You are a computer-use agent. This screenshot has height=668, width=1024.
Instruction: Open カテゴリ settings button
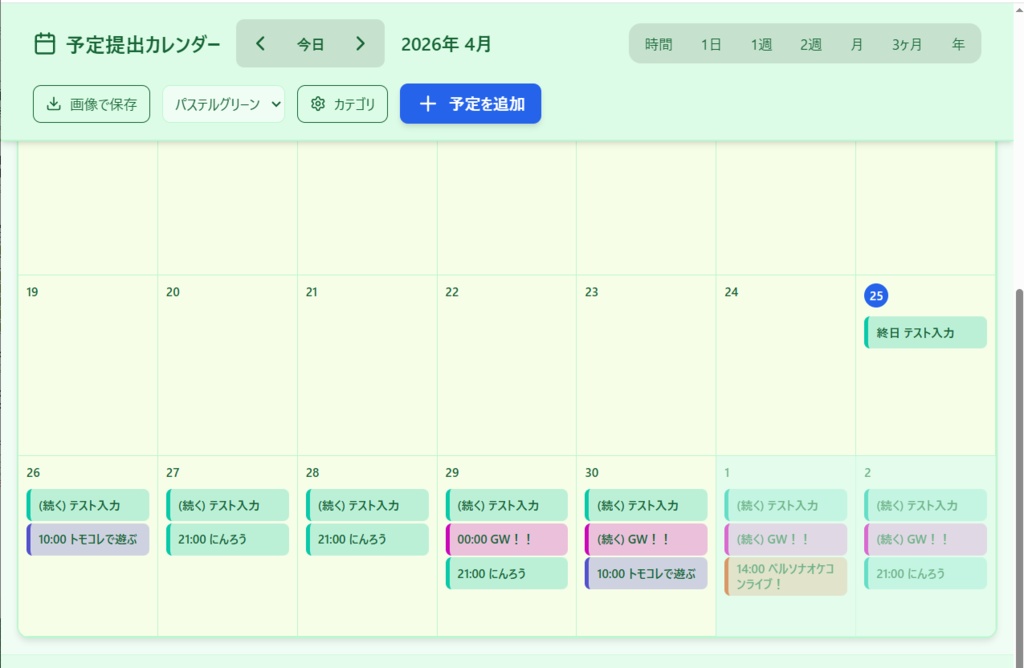(342, 104)
